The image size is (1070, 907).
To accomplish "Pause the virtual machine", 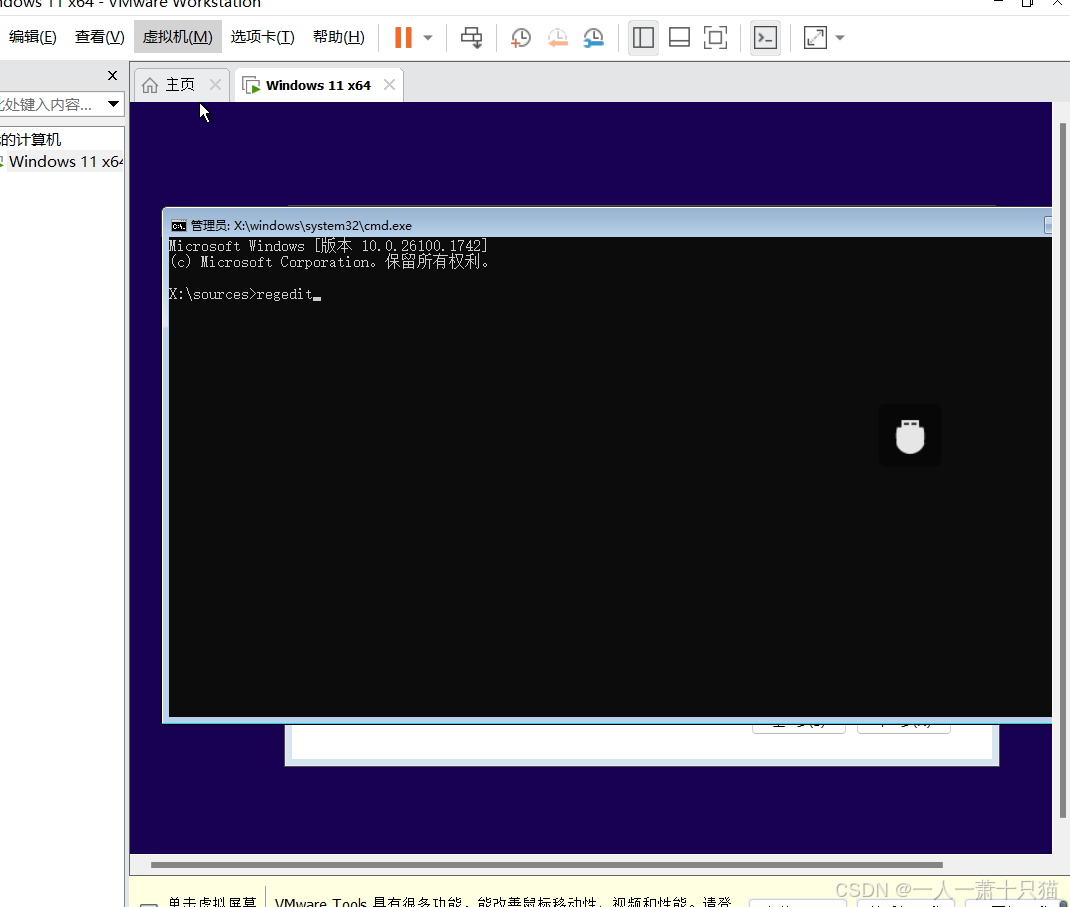I will click(x=403, y=38).
